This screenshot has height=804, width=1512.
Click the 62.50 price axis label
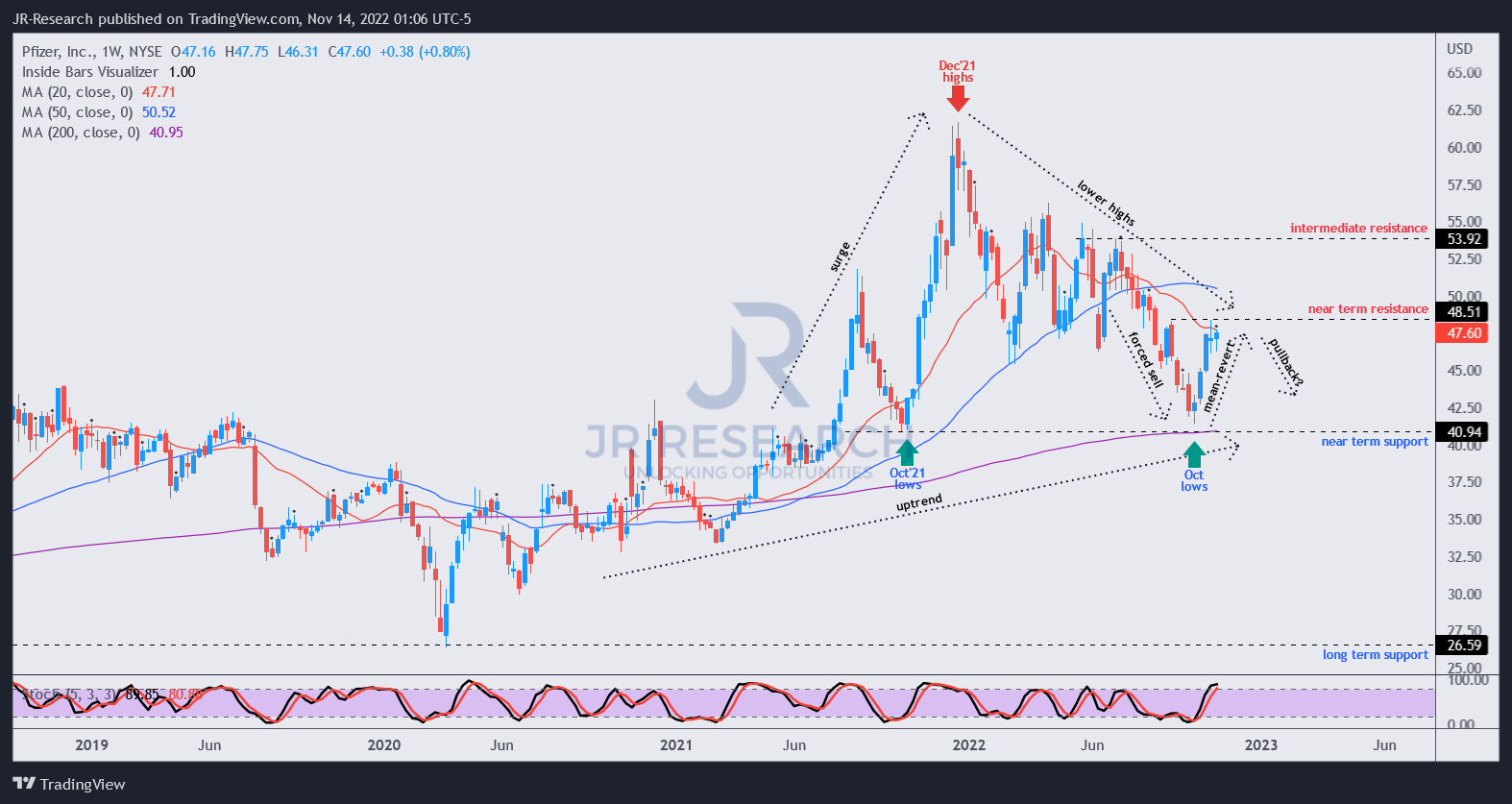point(1464,110)
